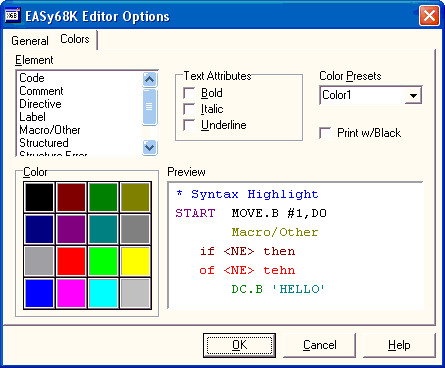This screenshot has height=368, width=445.
Task: Close the Editor Options dialog
Action: (x=429, y=16)
